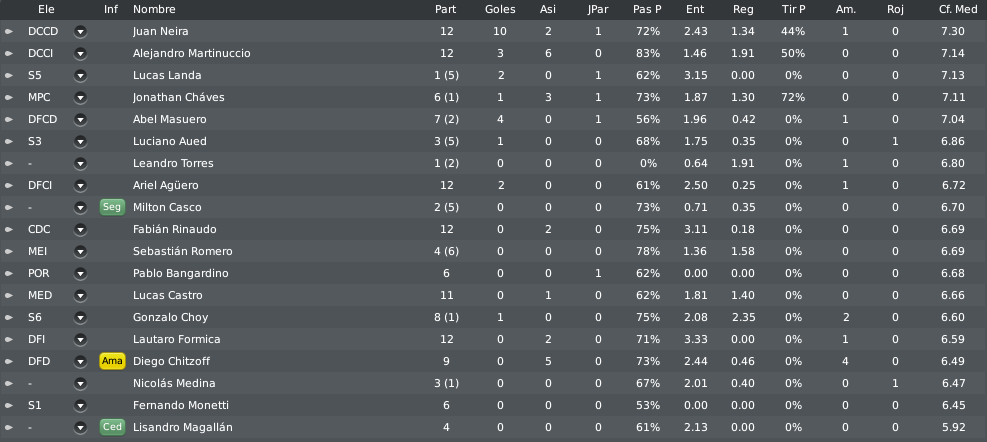Expand position dropdown for Leandro Torres

pos(80,164)
